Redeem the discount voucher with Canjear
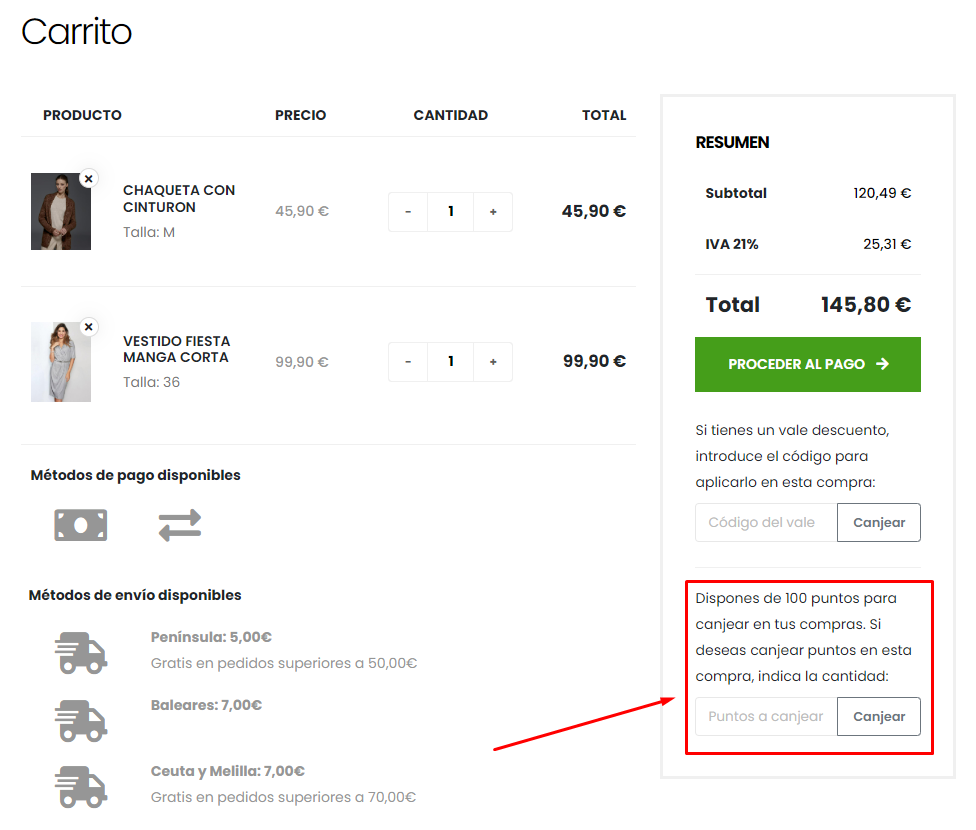The height and width of the screenshot is (830, 976). 879,523
